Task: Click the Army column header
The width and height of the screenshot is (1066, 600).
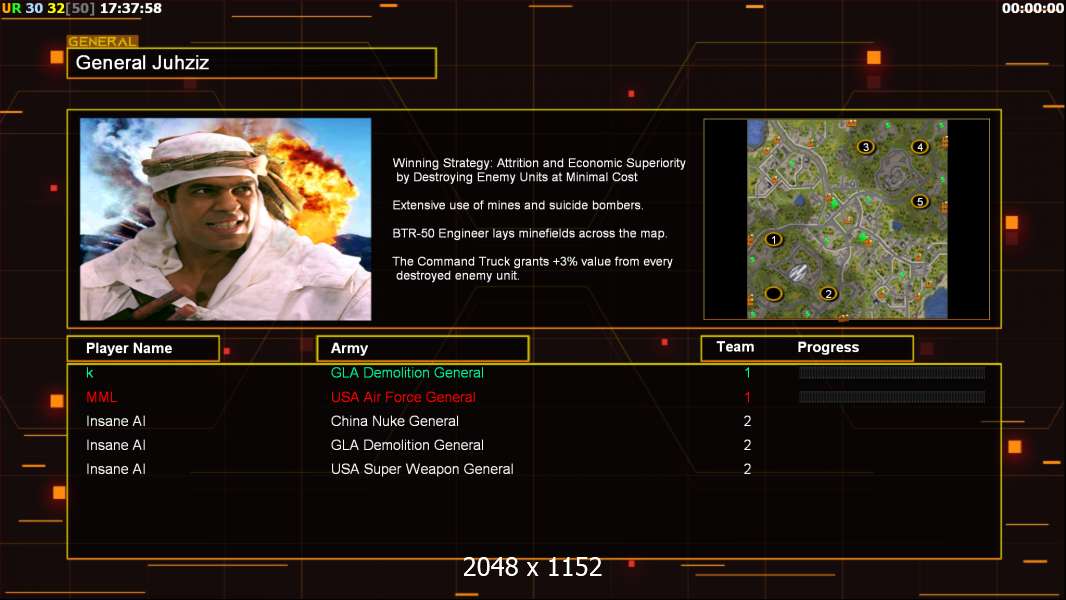Action: click(x=423, y=349)
